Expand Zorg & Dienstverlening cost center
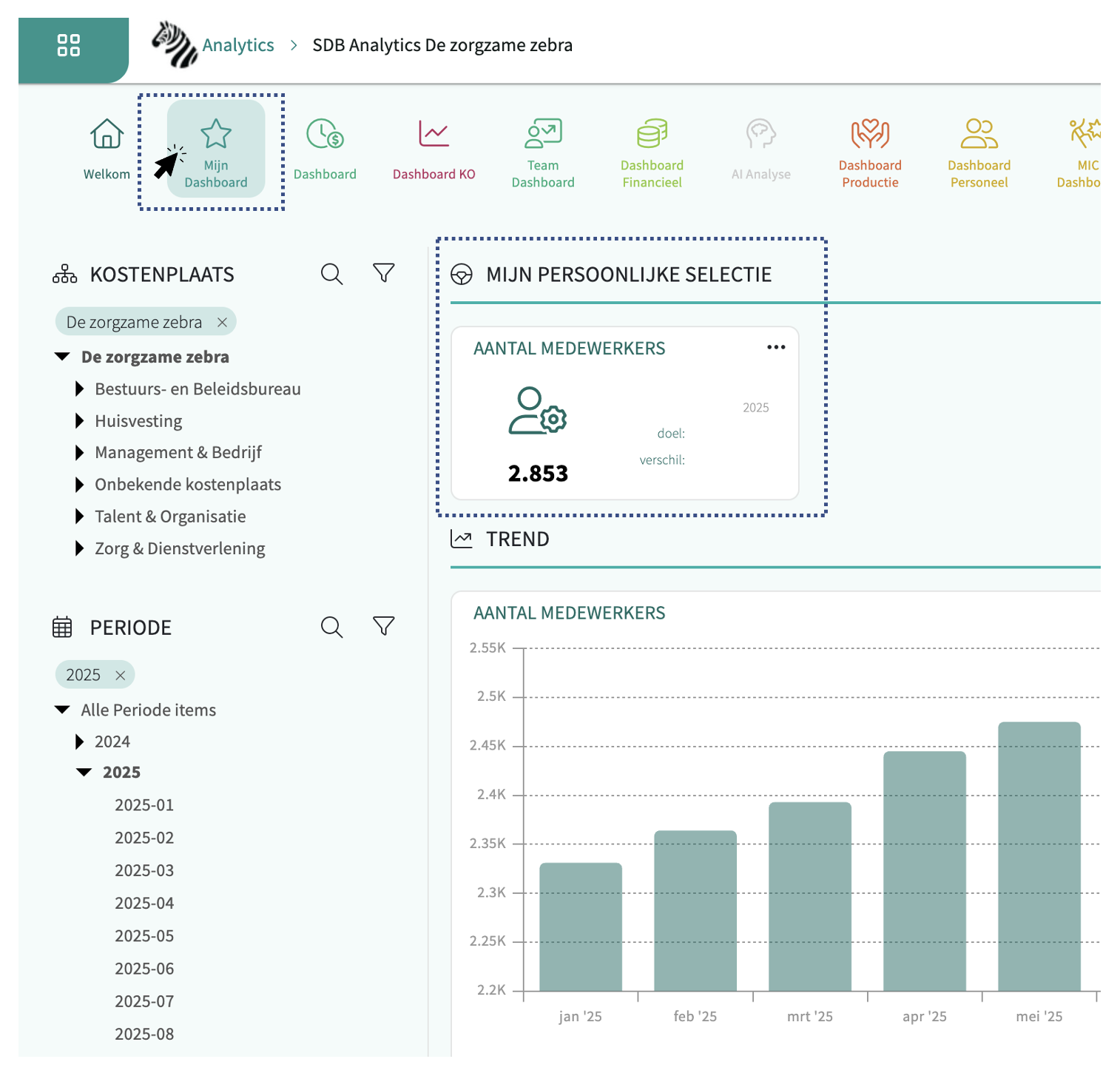The width and height of the screenshot is (1120, 1076). 80,548
